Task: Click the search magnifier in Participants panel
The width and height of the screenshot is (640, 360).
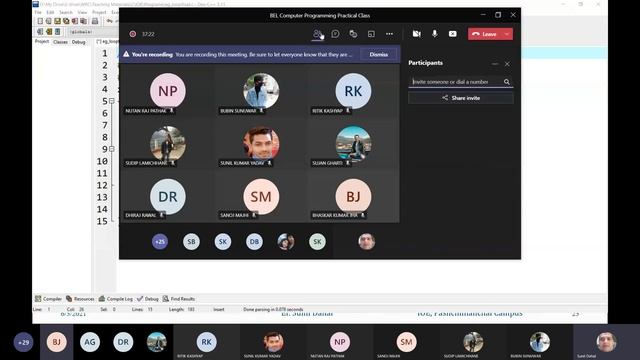Action: [507, 82]
